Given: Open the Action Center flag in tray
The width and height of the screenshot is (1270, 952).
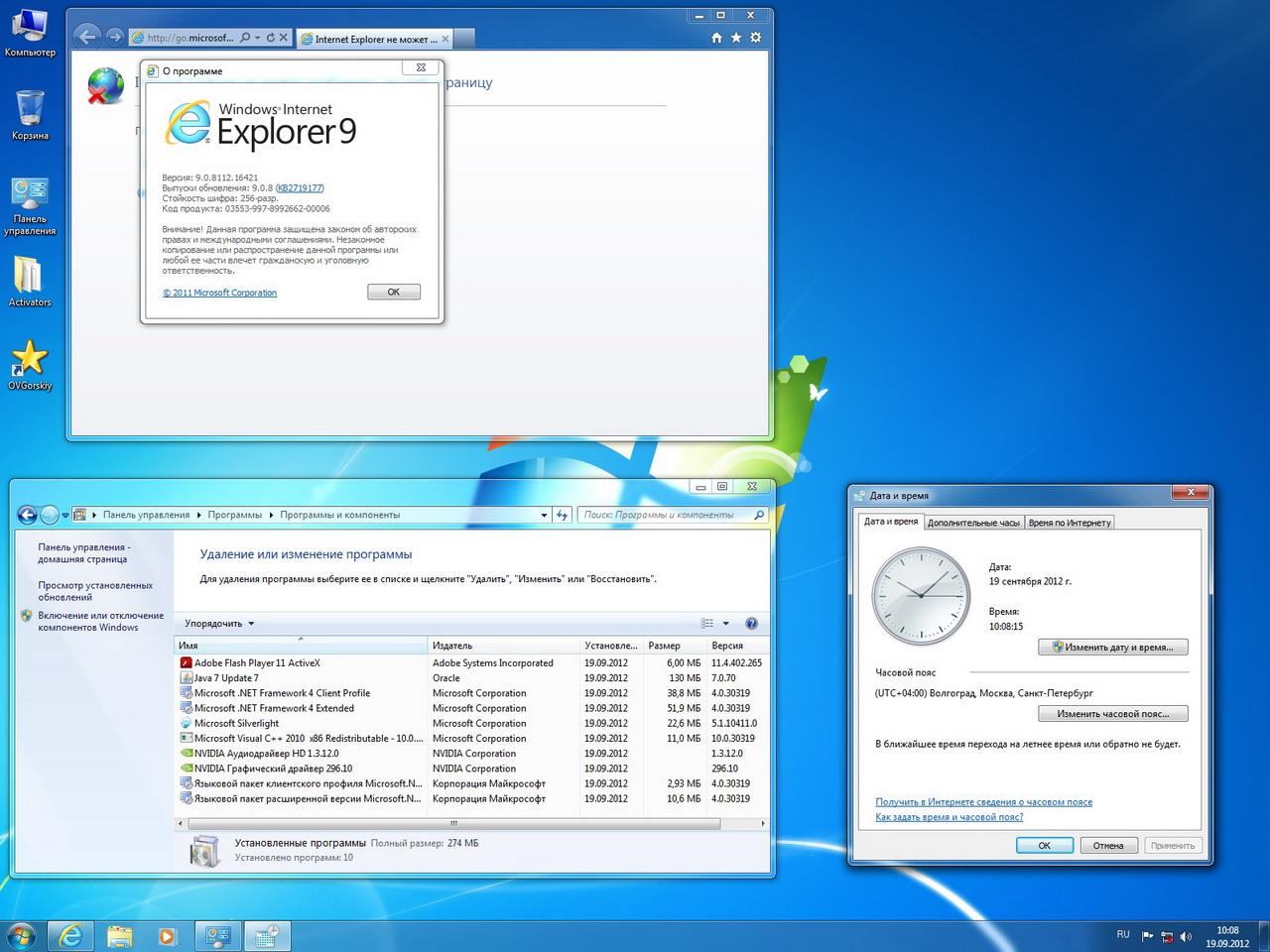Looking at the screenshot, I should (x=1147, y=936).
